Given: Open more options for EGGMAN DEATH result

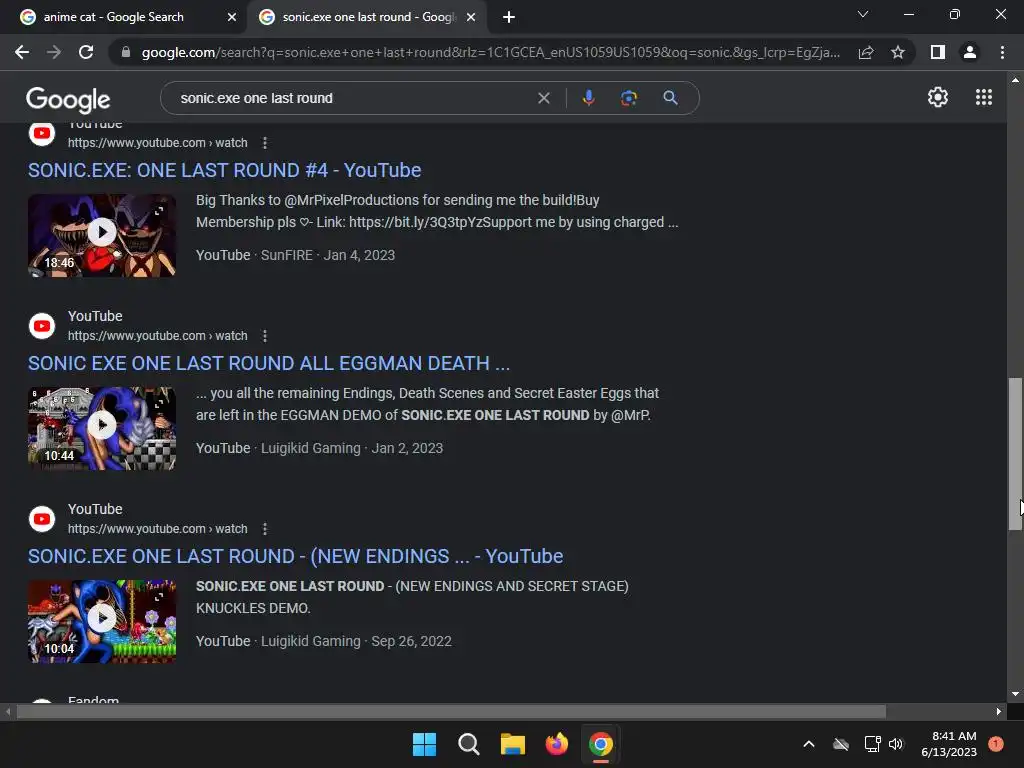Looking at the screenshot, I should click(264, 336).
